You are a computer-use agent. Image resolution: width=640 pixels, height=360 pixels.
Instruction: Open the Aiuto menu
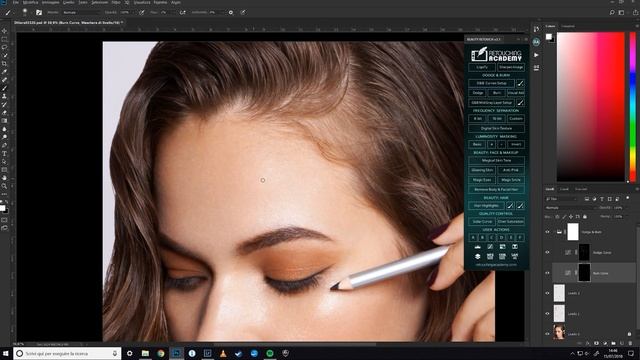pos(176,2)
